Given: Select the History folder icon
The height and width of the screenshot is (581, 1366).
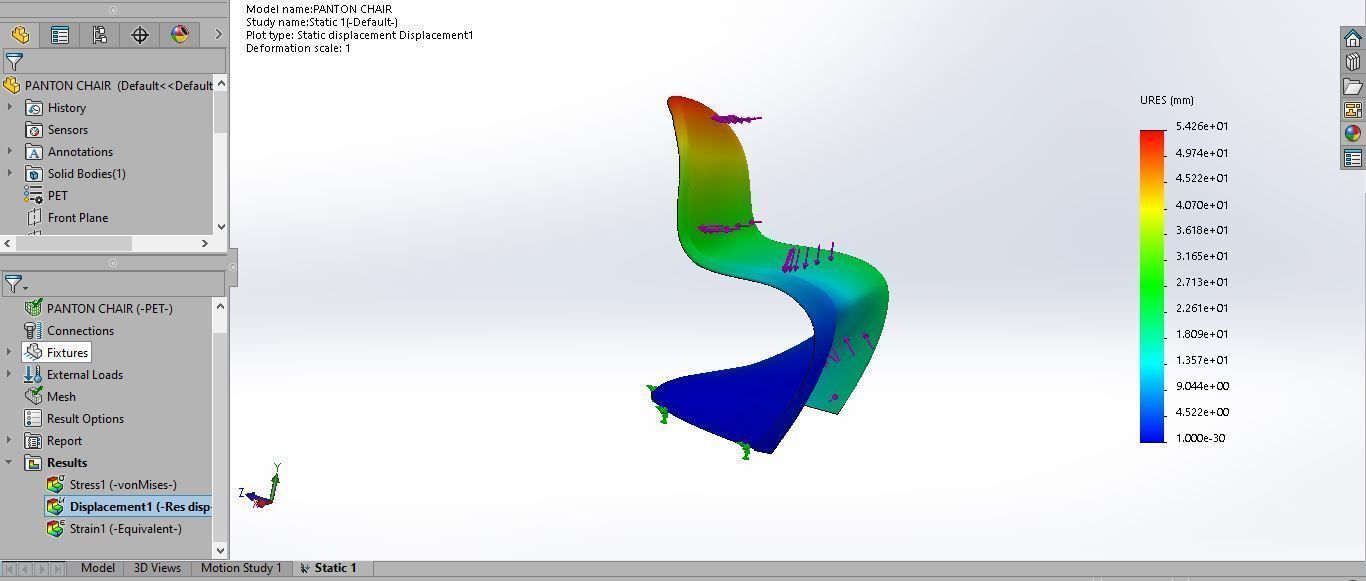Looking at the screenshot, I should tap(34, 108).
